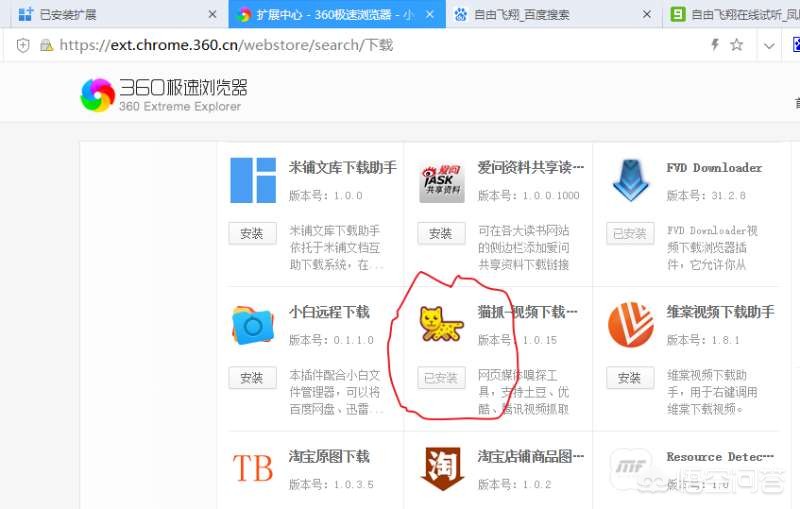Image resolution: width=800 pixels, height=509 pixels.
Task: Open the 淘宝原图下载 TB icon
Action: (253, 468)
